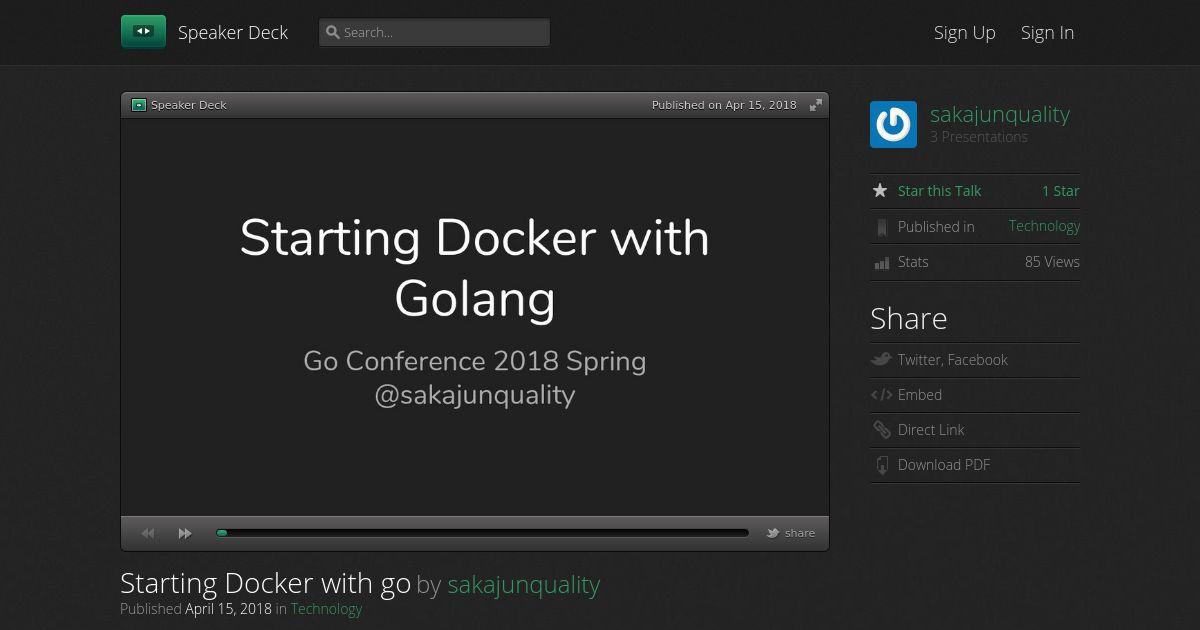
Task: Expand player to fullscreen
Action: 816,105
